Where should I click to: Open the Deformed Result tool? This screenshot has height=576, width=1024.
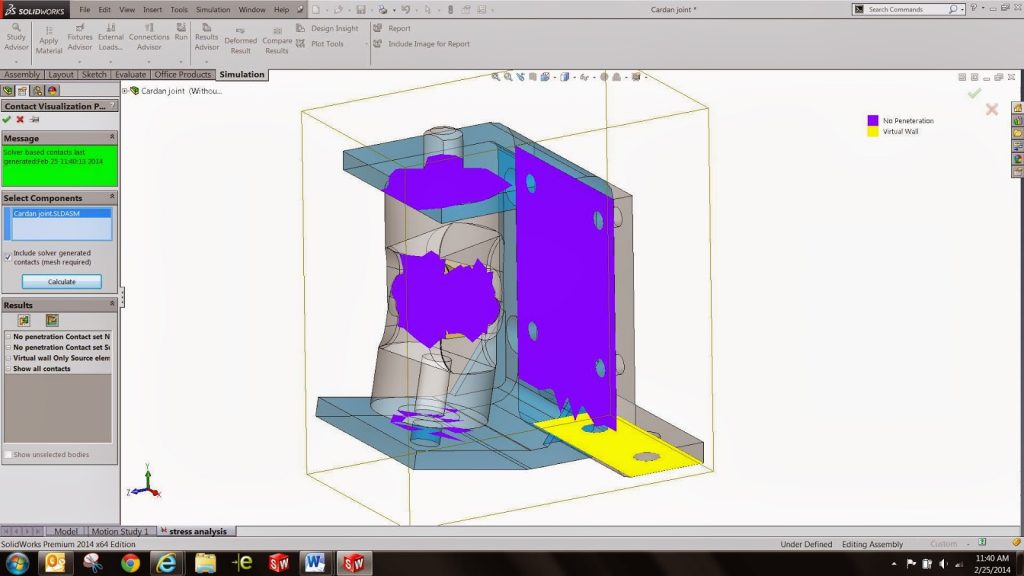[240, 40]
